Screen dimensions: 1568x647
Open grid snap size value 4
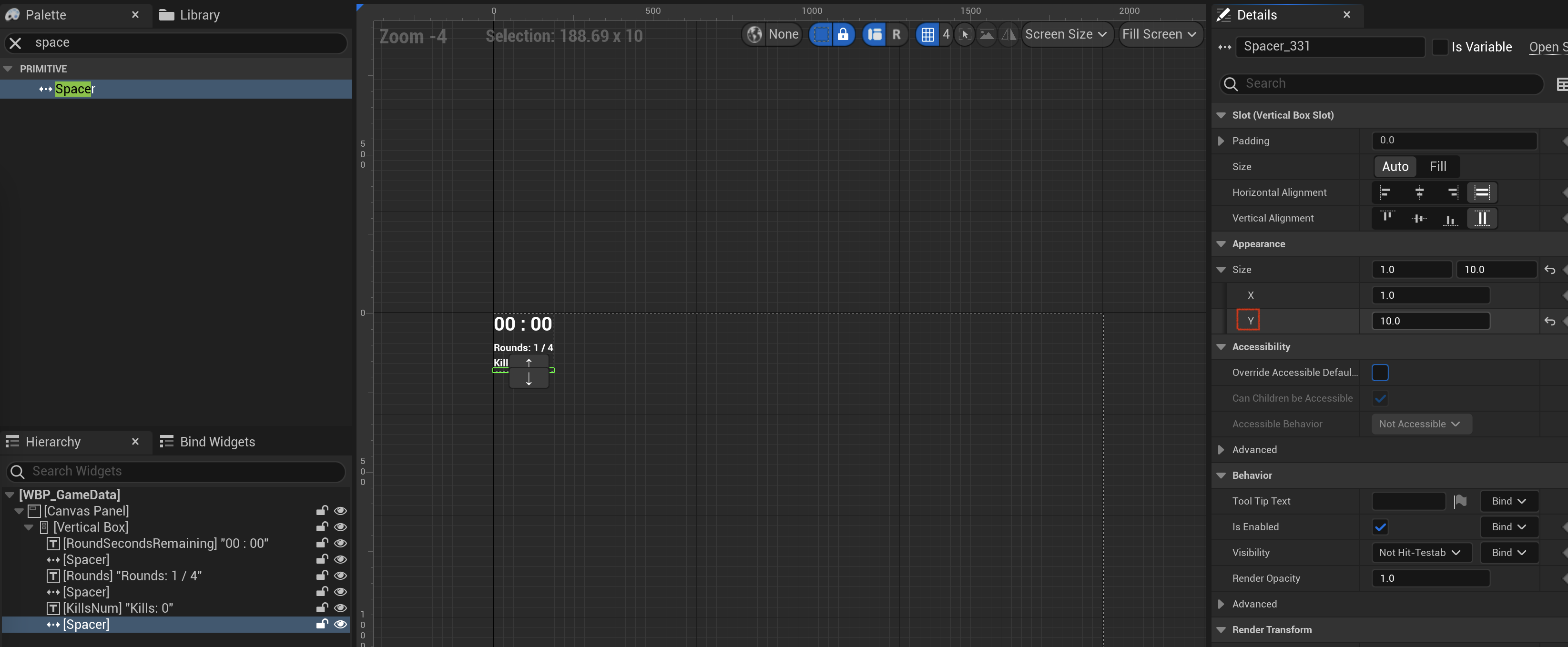point(946,35)
